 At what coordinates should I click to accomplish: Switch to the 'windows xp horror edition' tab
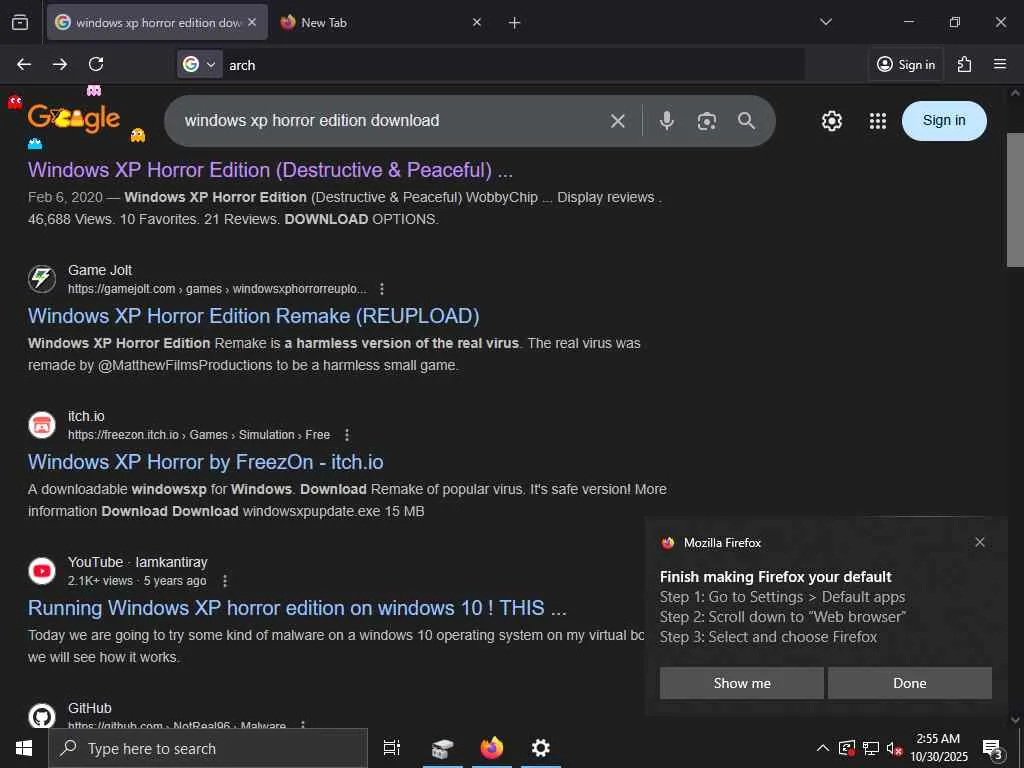click(x=157, y=22)
